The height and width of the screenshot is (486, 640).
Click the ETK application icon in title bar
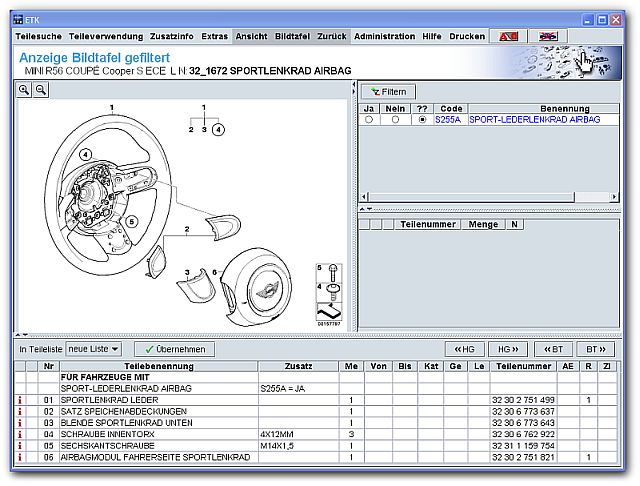coord(18,20)
